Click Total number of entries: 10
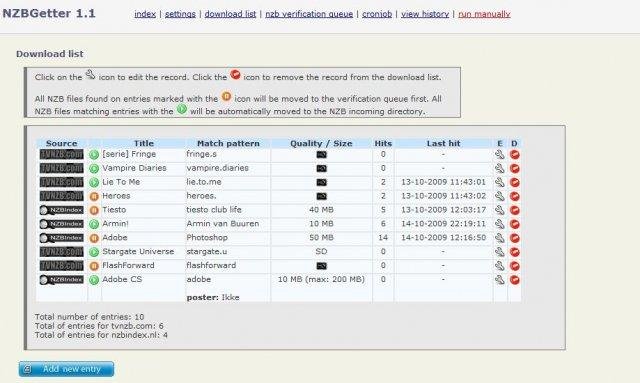 click(89, 317)
